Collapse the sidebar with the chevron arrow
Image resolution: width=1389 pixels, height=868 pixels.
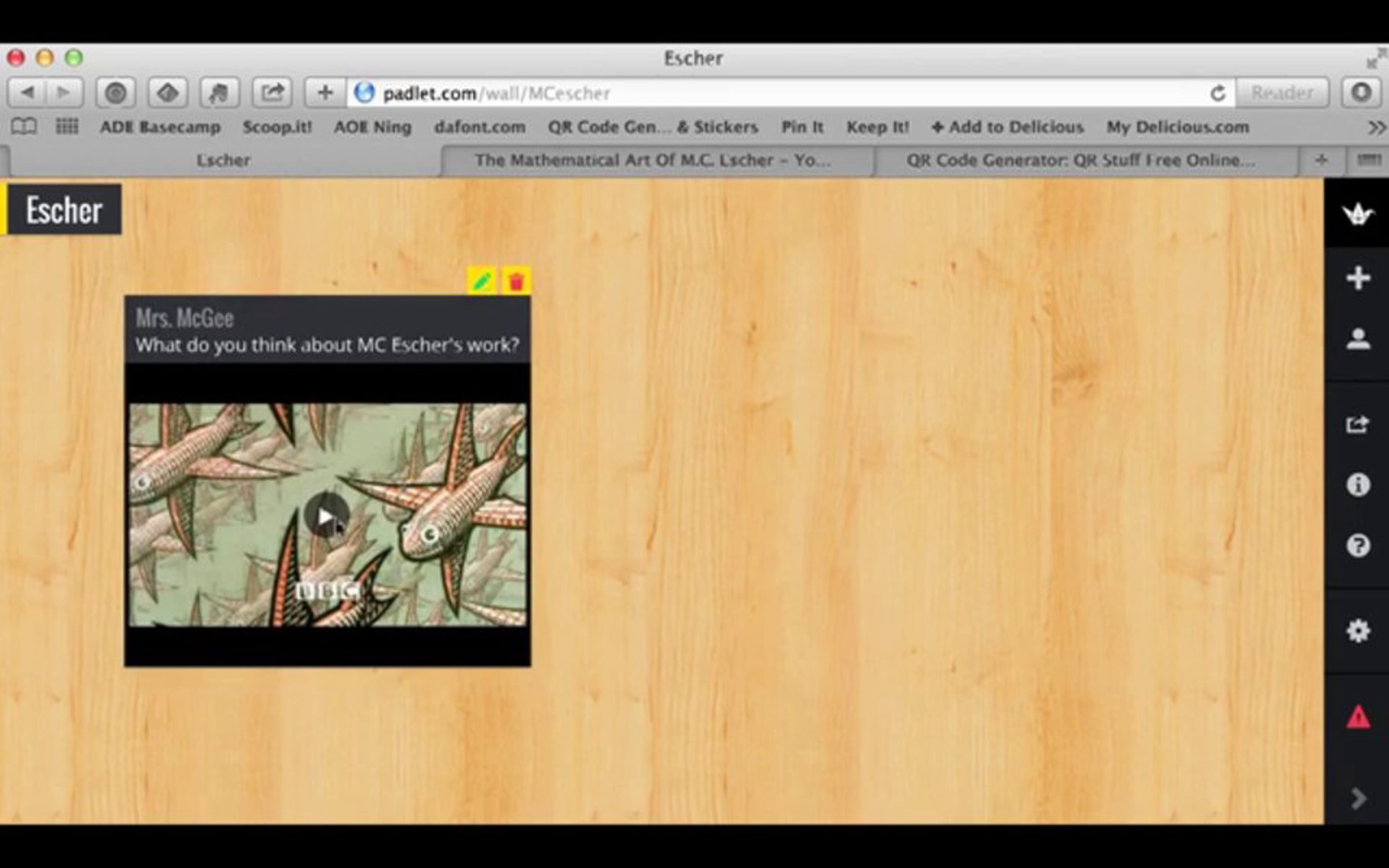tap(1358, 799)
